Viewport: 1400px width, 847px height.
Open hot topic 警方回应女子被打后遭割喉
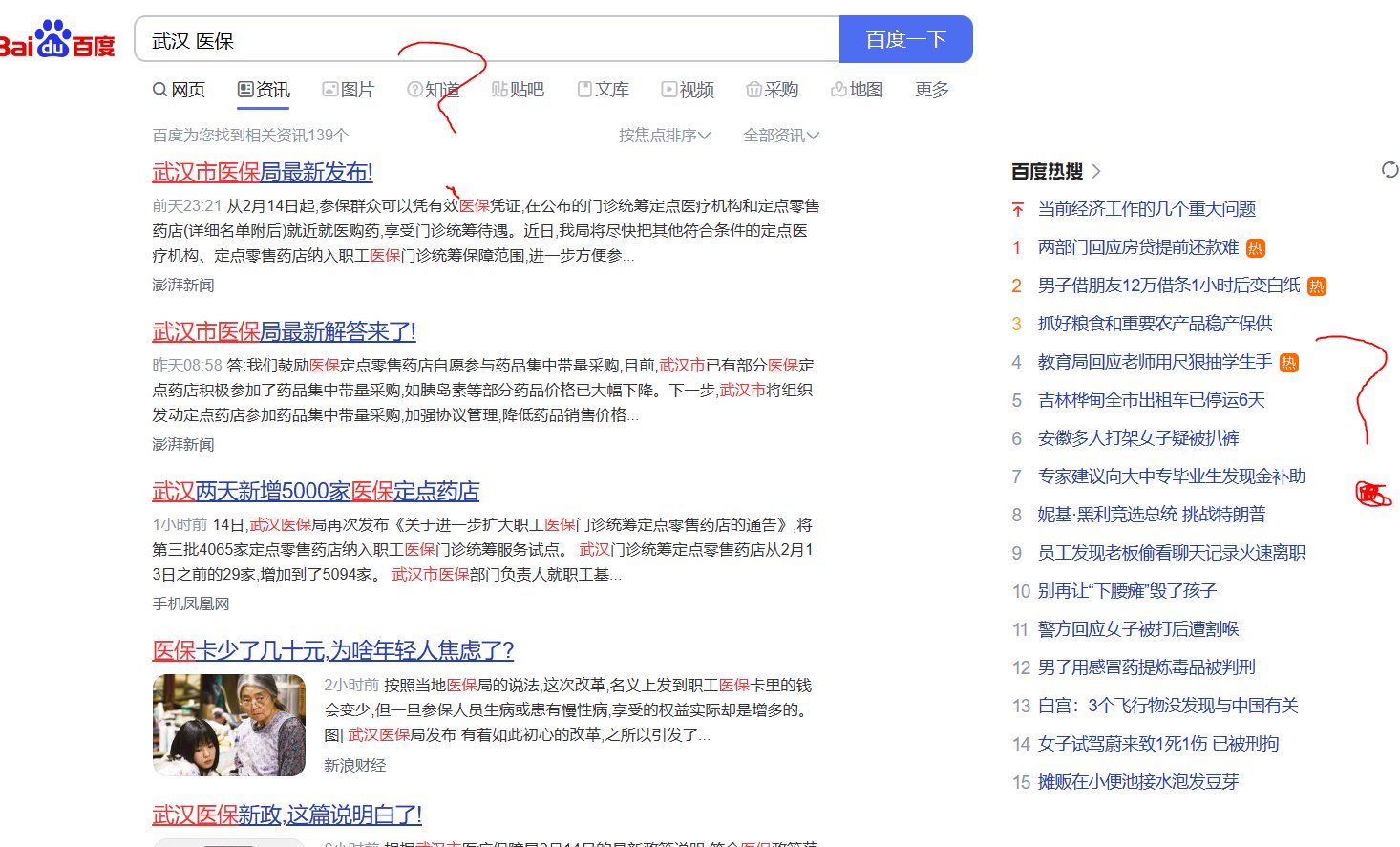pos(1138,629)
